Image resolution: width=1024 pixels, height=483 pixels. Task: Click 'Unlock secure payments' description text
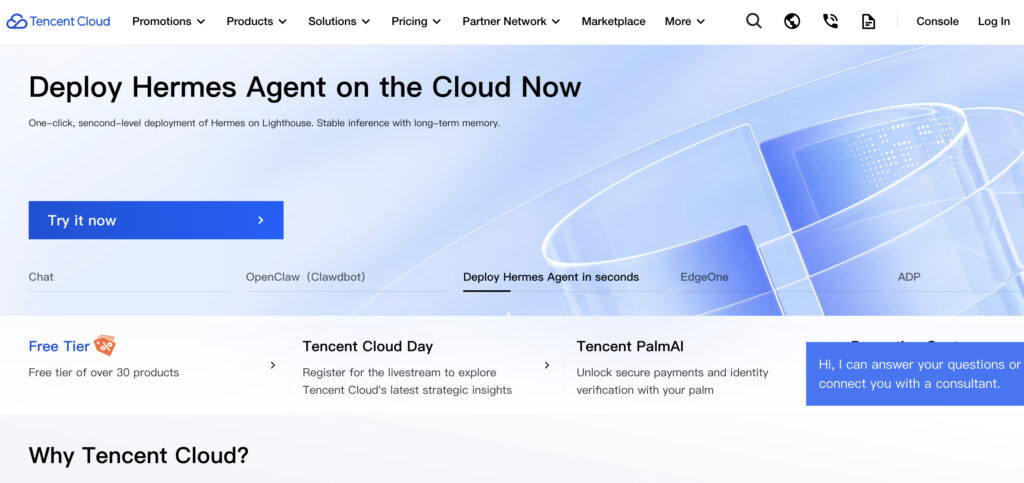(672, 381)
